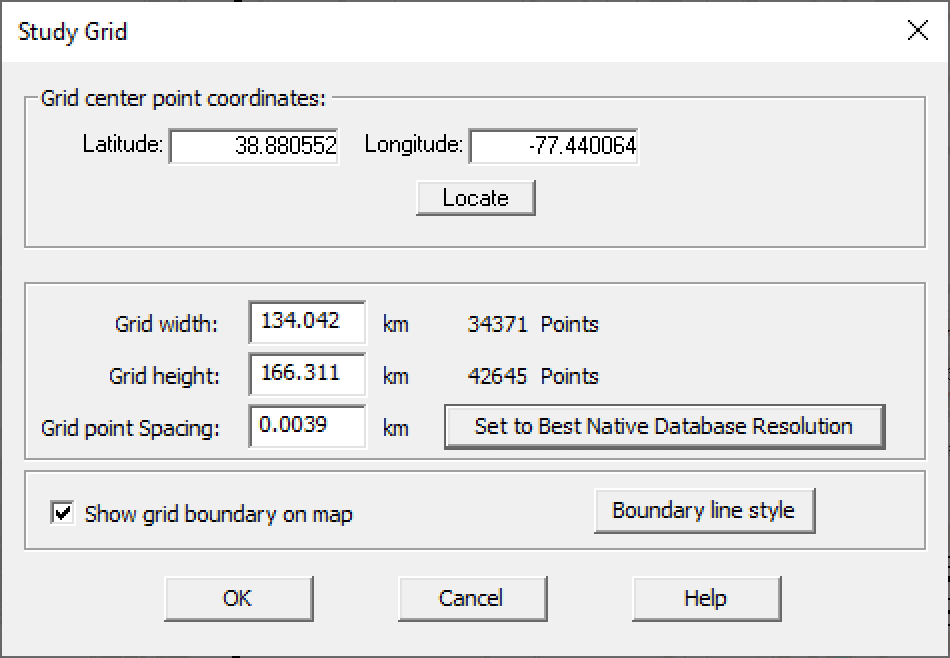Viewport: 950px width, 658px height.
Task: Focus the Grid point Spacing field
Action: [x=306, y=427]
